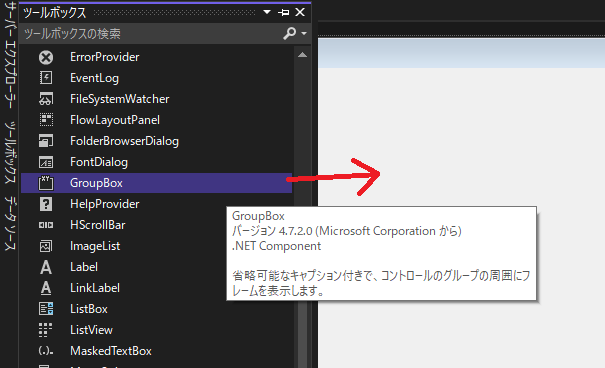Viewport: 605px width, 368px height.
Task: Open the search options dropdown arrow
Action: coord(304,34)
